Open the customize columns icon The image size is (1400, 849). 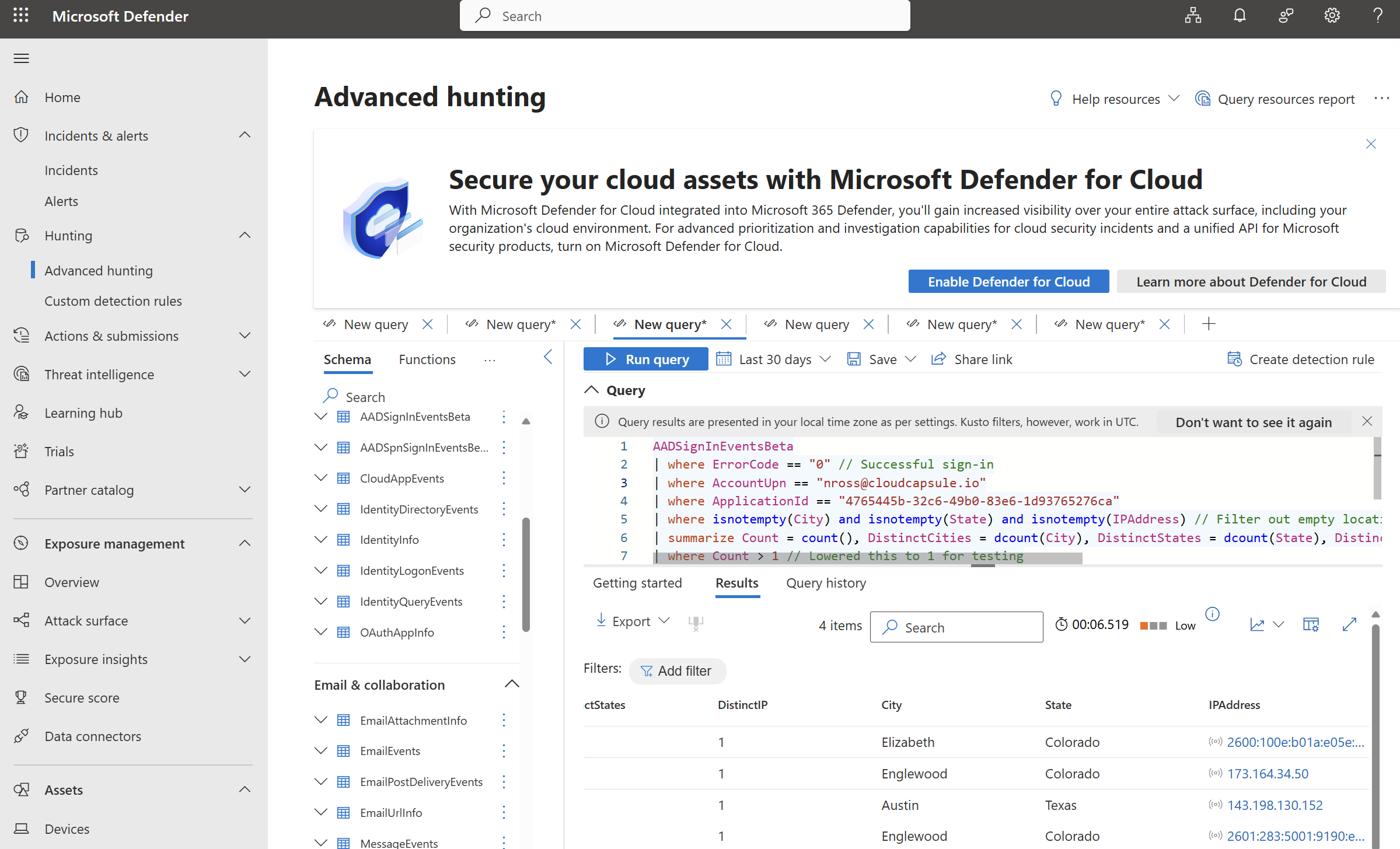click(1311, 625)
